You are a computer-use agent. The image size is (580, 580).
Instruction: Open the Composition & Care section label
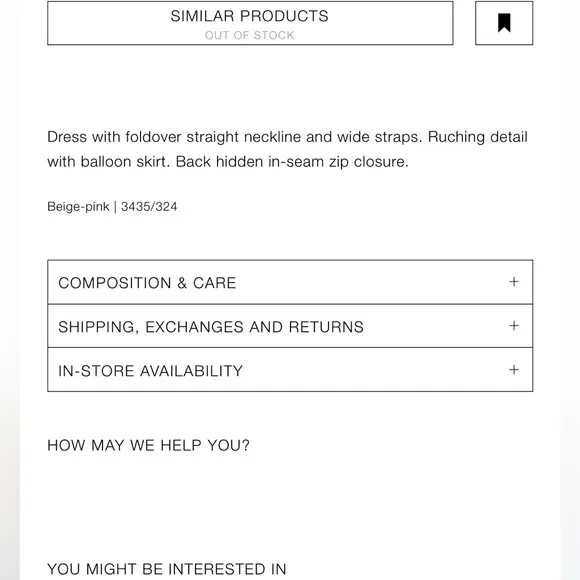[x=147, y=283]
